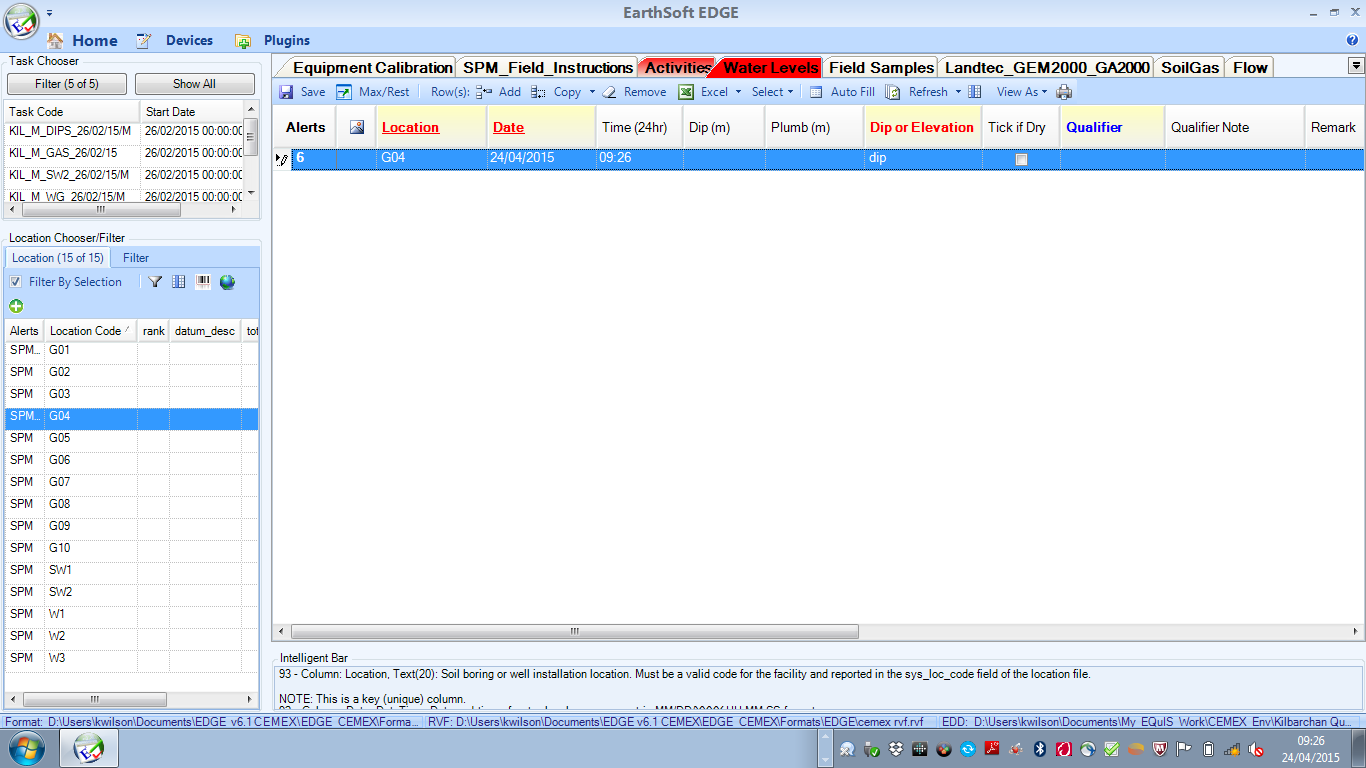
Task: Open the Plugins ribbon tab
Action: pos(273,41)
